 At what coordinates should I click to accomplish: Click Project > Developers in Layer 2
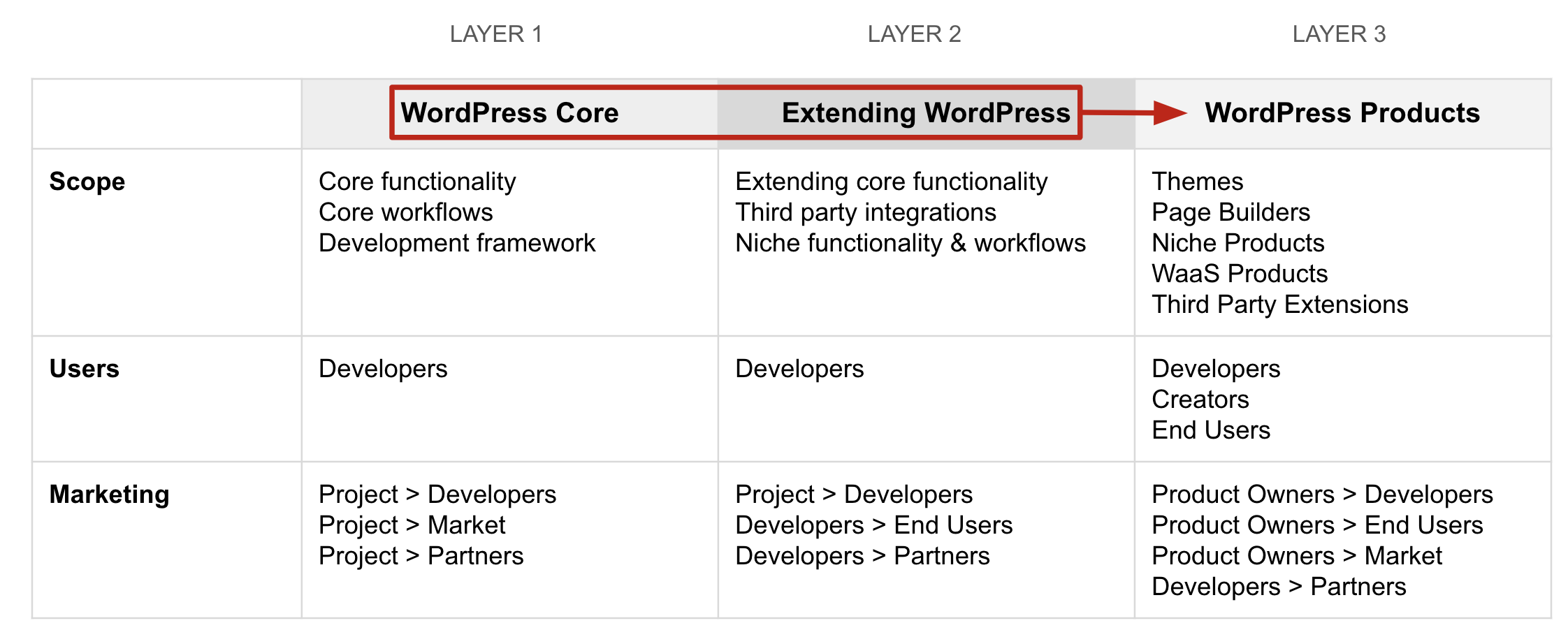tap(854, 495)
